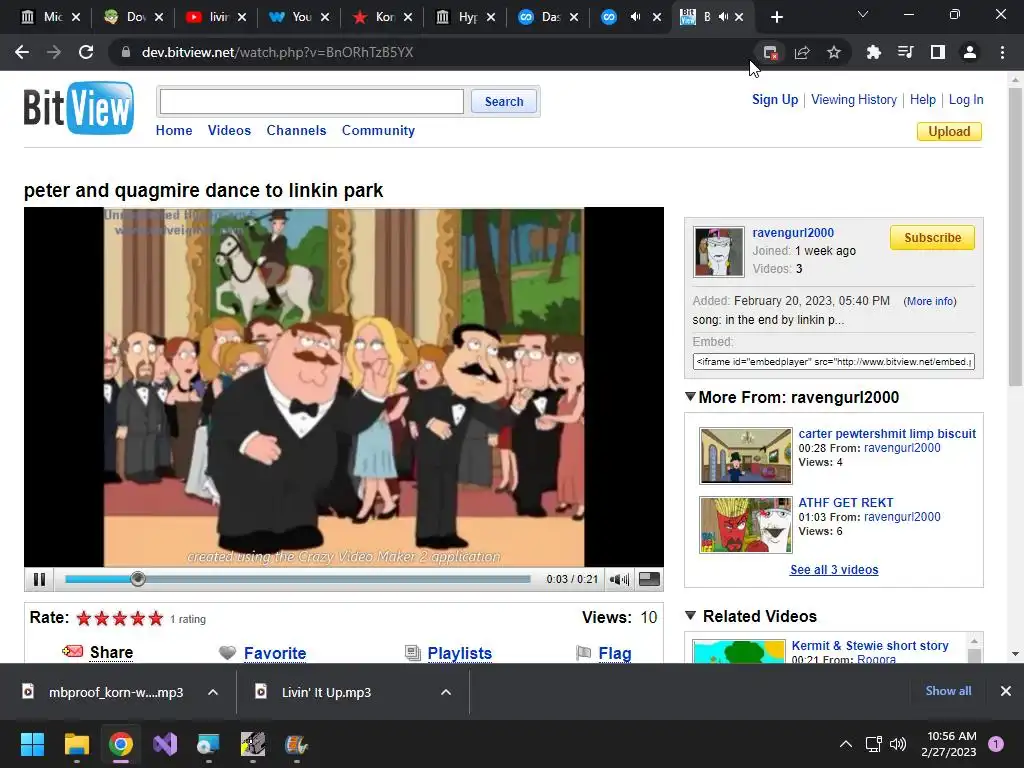Click the Upload button
This screenshot has width=1024, height=768.
point(949,131)
